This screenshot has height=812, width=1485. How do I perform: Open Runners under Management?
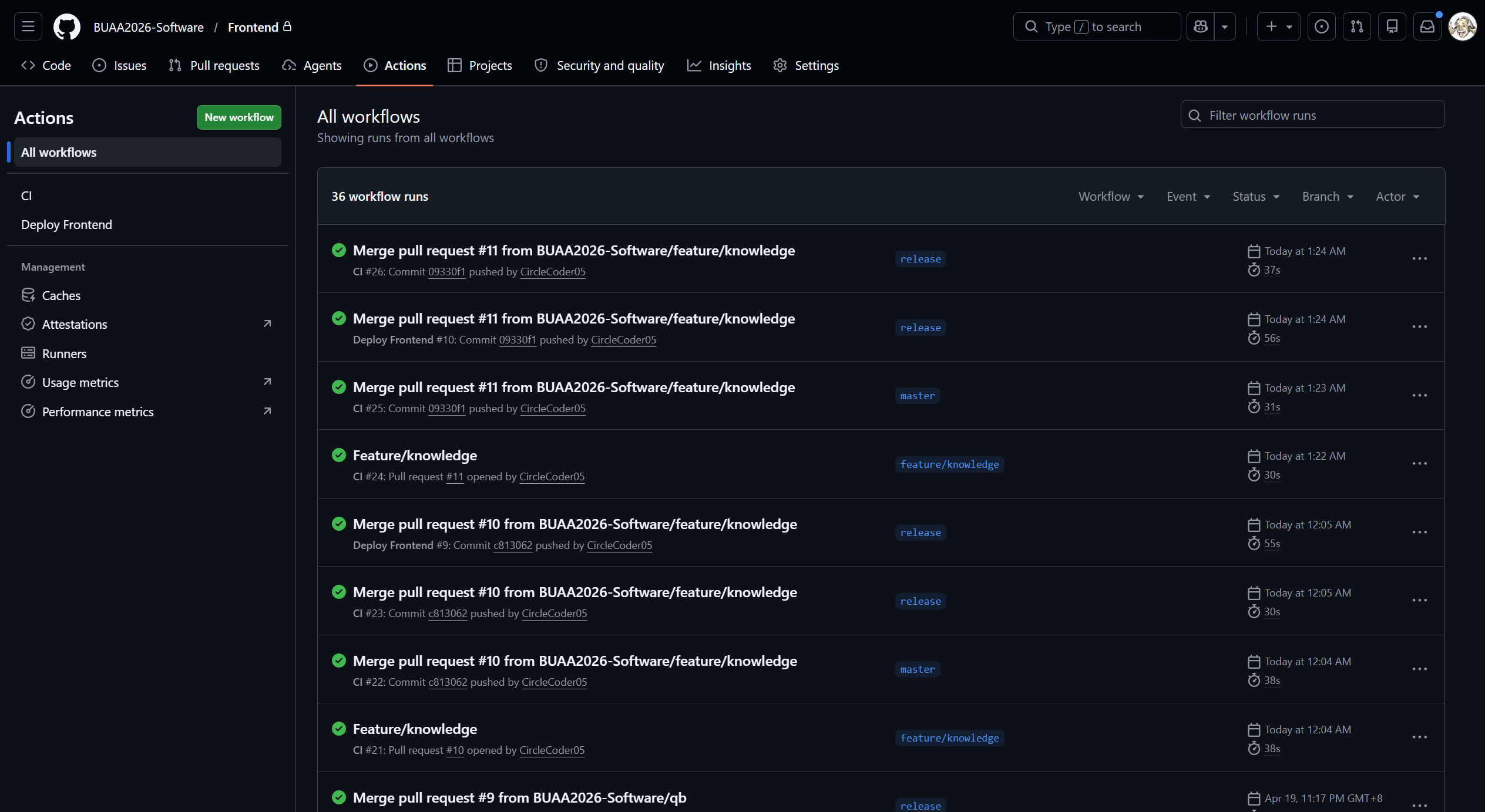147,353
